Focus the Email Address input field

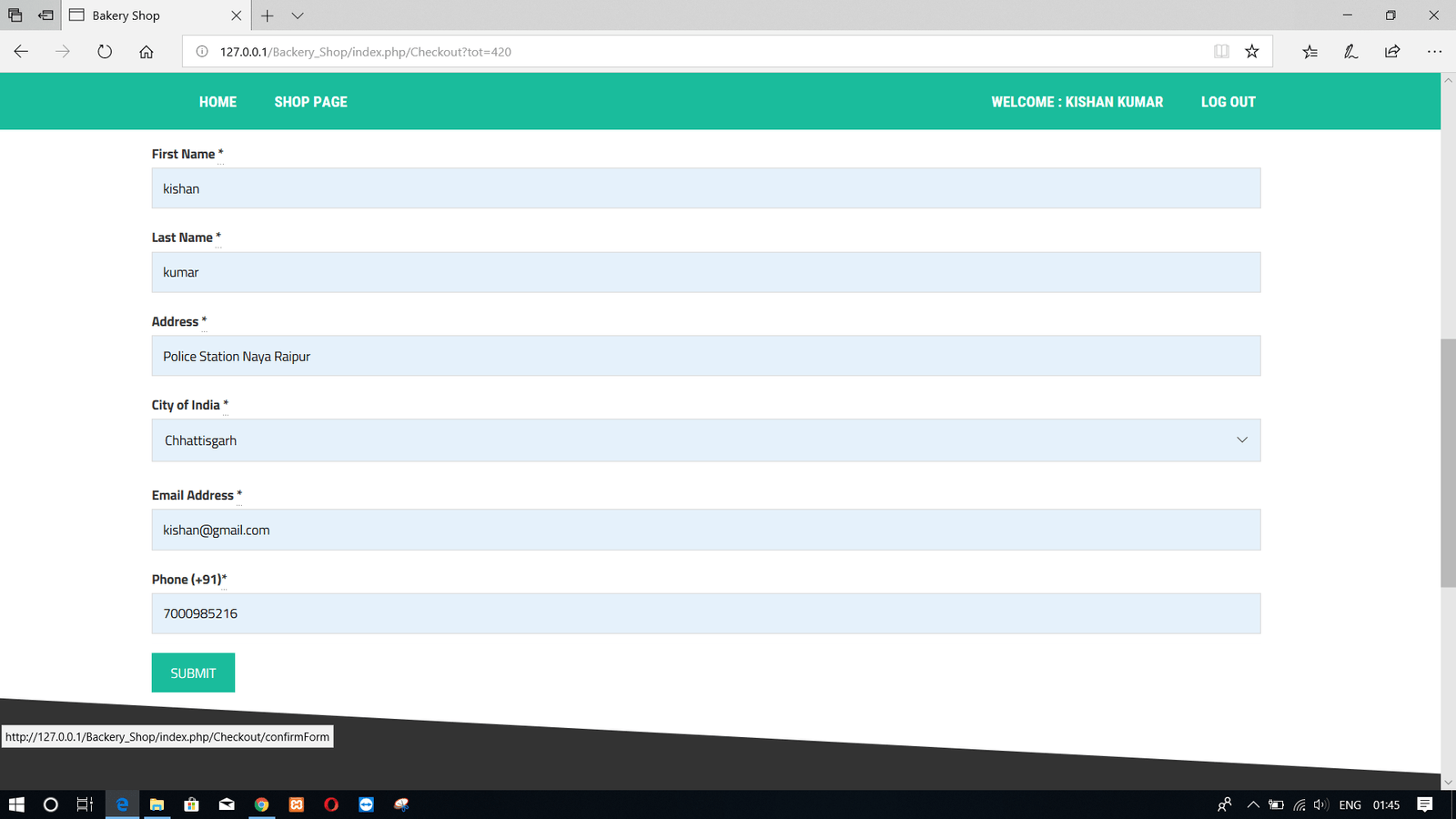pyautogui.click(x=705, y=530)
